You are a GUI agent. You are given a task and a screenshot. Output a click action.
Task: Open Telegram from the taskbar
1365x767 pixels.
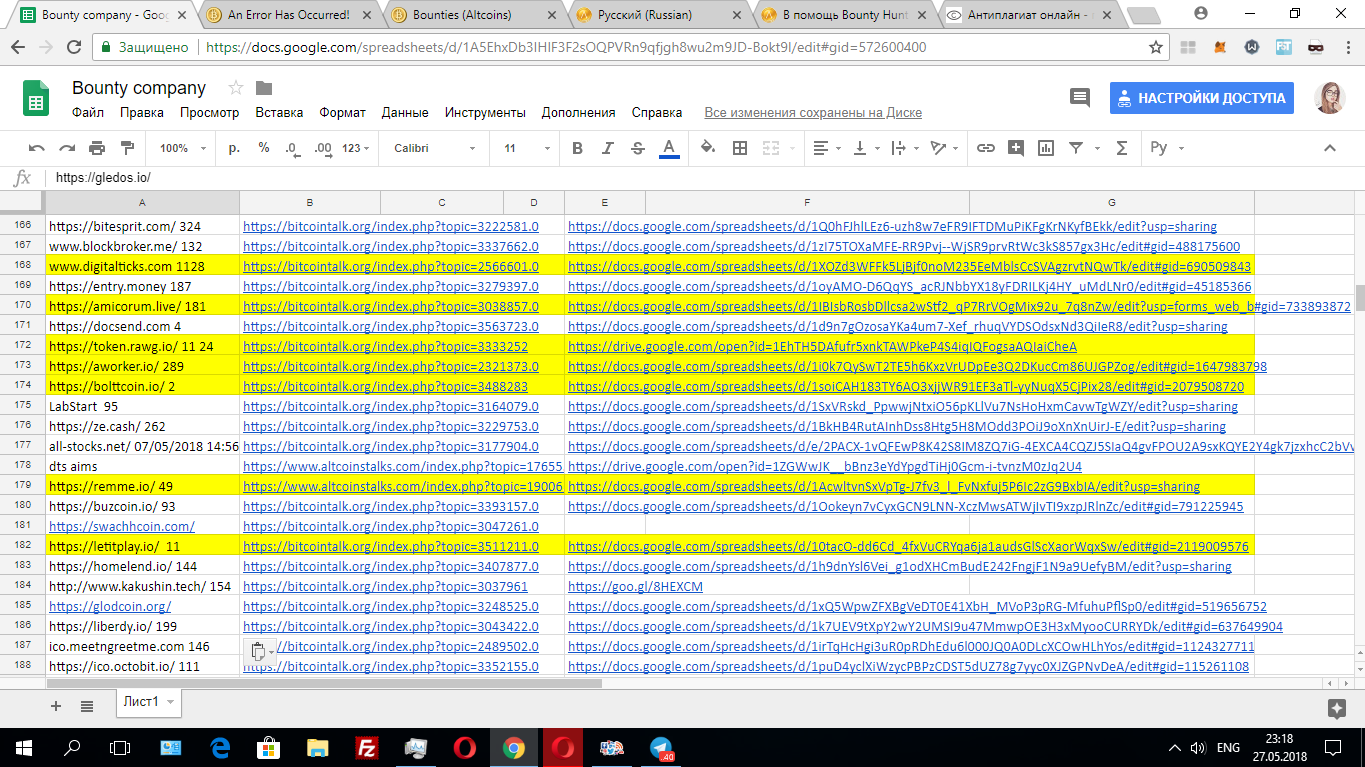[x=661, y=747]
